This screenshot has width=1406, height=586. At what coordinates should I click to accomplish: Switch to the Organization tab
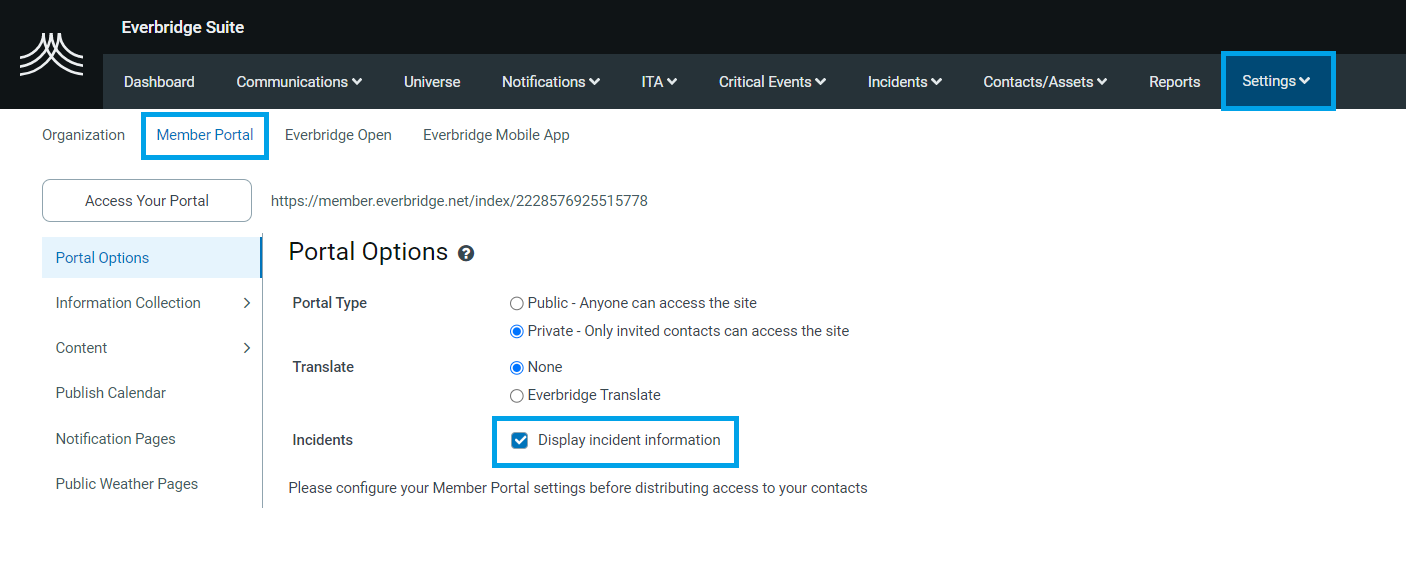click(x=83, y=135)
